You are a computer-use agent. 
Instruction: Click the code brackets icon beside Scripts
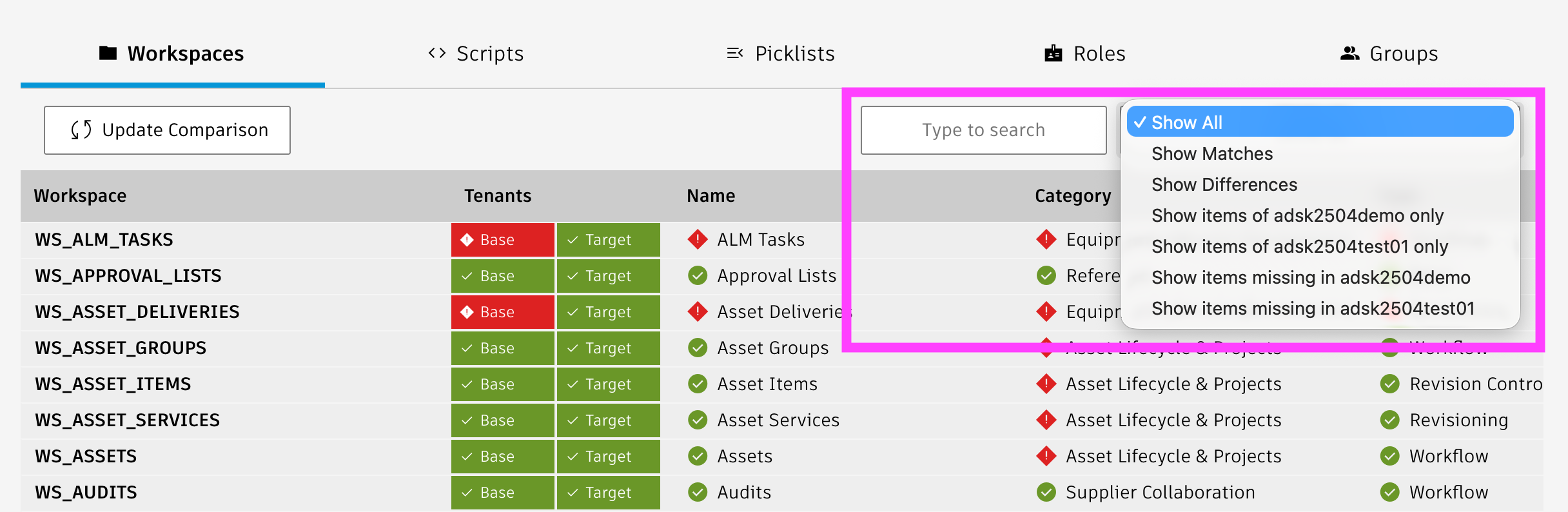pyautogui.click(x=437, y=53)
